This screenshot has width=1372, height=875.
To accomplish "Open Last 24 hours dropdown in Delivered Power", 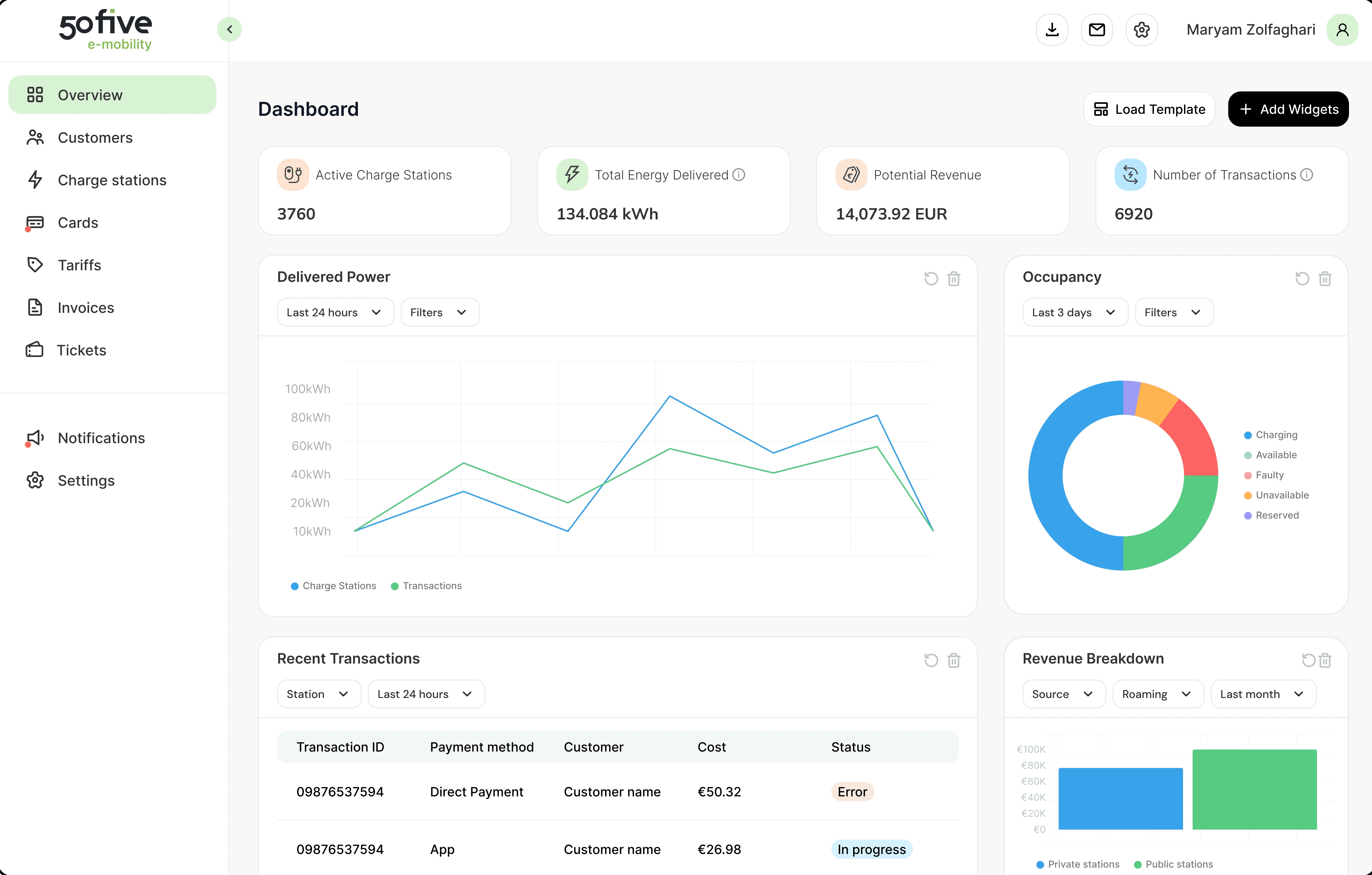I will tap(335, 312).
